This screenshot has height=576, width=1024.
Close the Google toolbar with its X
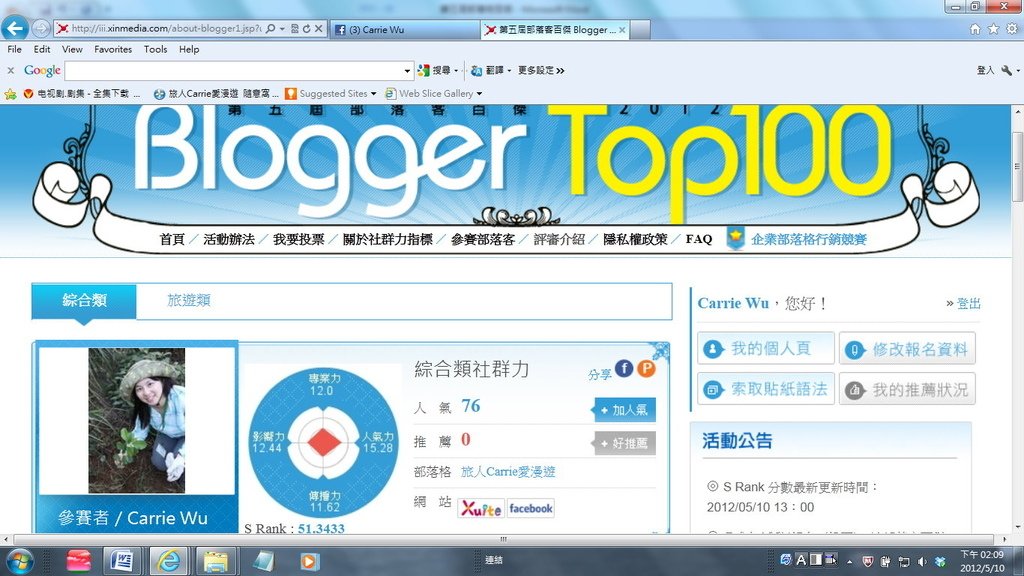10,71
